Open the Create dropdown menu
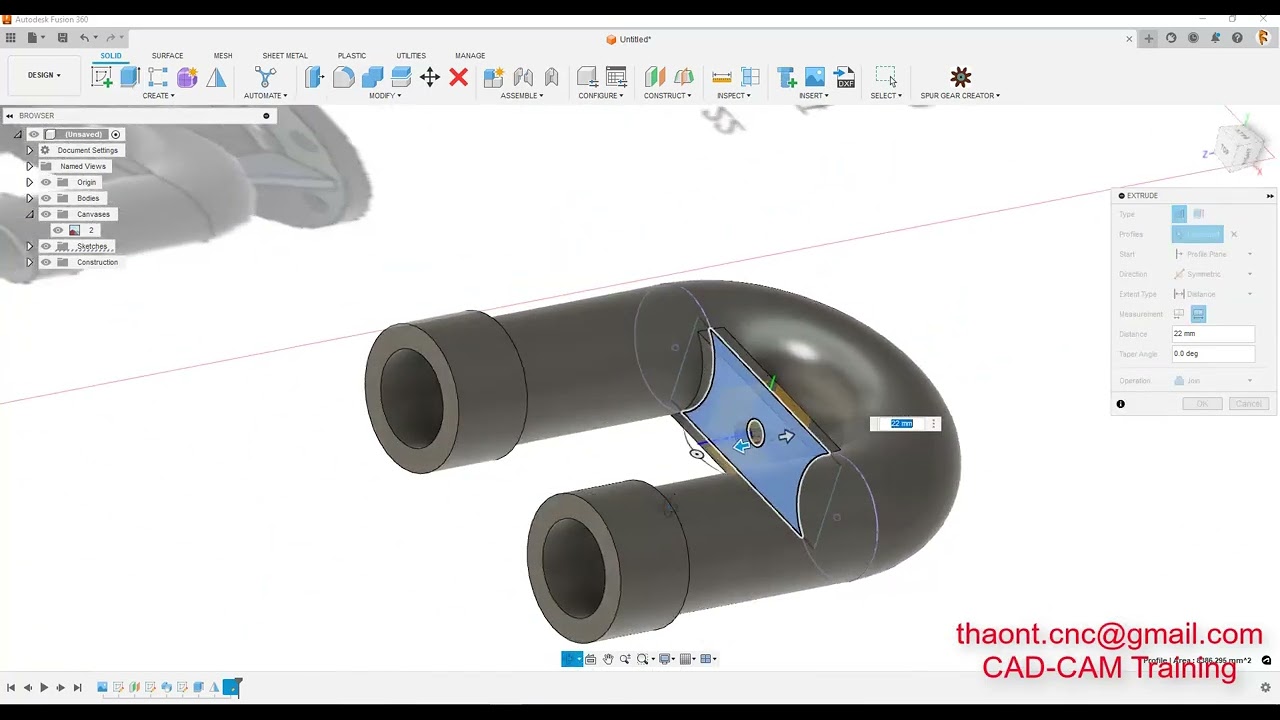Image resolution: width=1280 pixels, height=720 pixels. [158, 96]
